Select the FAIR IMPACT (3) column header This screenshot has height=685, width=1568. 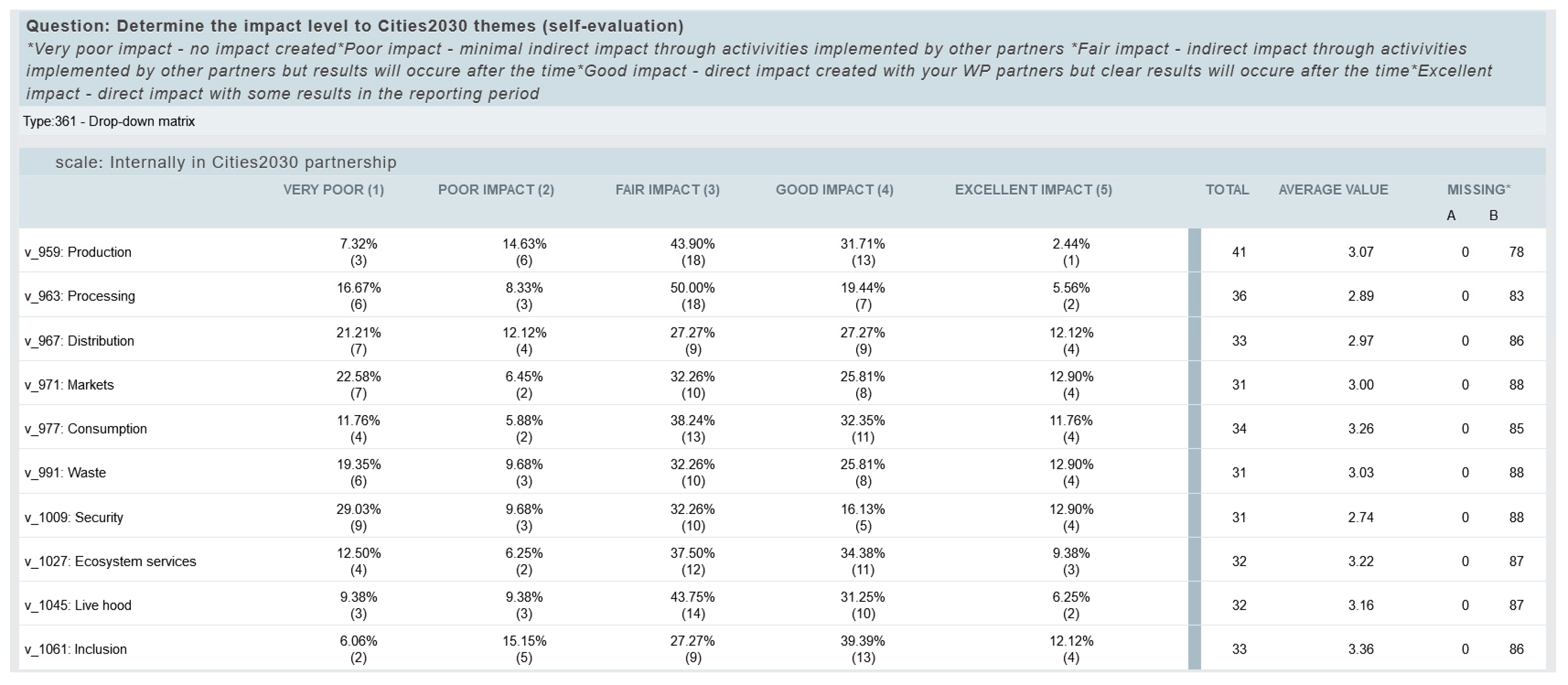[667, 190]
